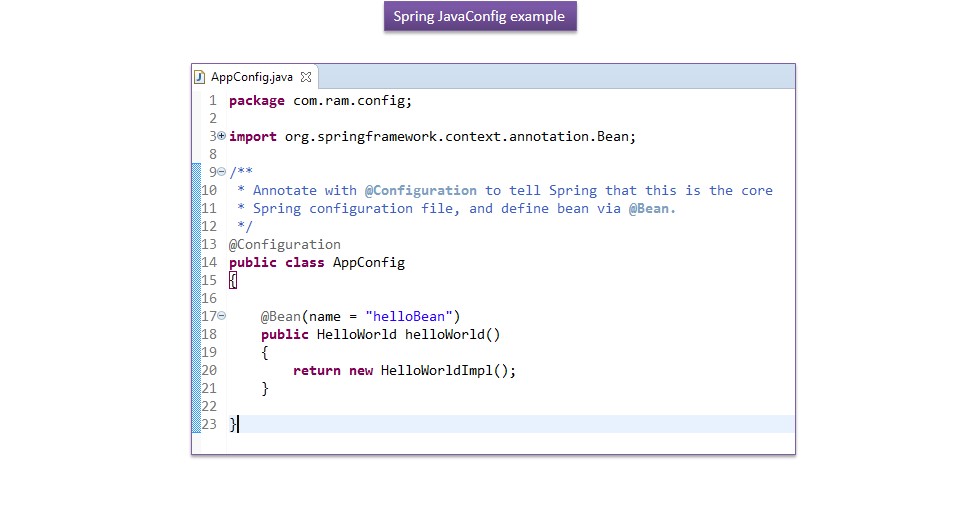Collapse the Javadoc comment at line 9
The height and width of the screenshot is (528, 960).
tap(222, 172)
